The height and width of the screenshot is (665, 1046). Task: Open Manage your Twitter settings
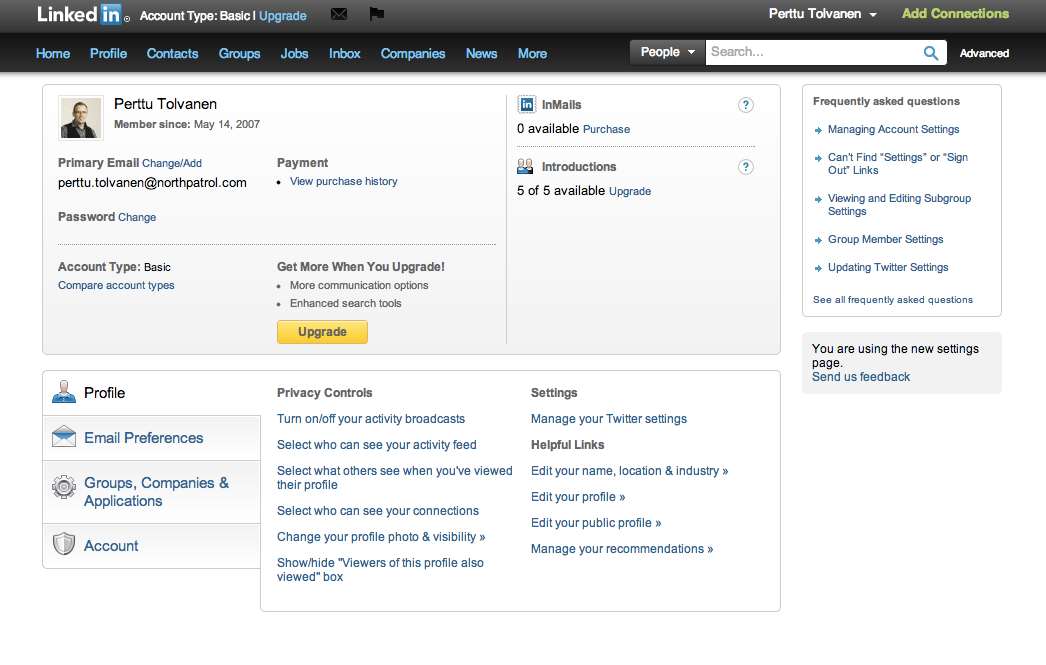608,419
